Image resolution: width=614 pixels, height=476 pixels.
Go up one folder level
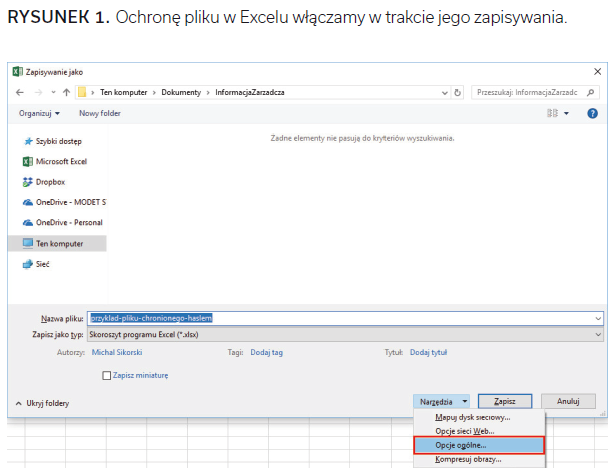coord(66,92)
